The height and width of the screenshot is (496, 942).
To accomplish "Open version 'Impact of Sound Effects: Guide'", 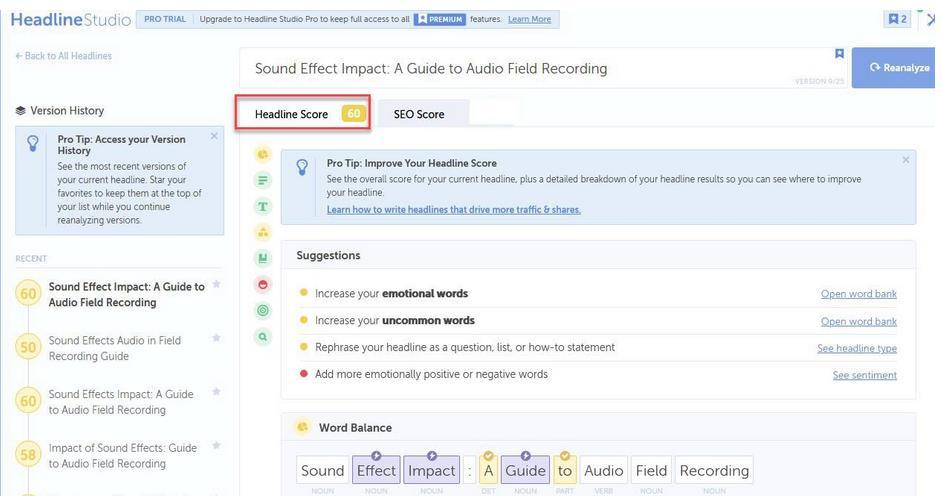I will (x=123, y=456).
